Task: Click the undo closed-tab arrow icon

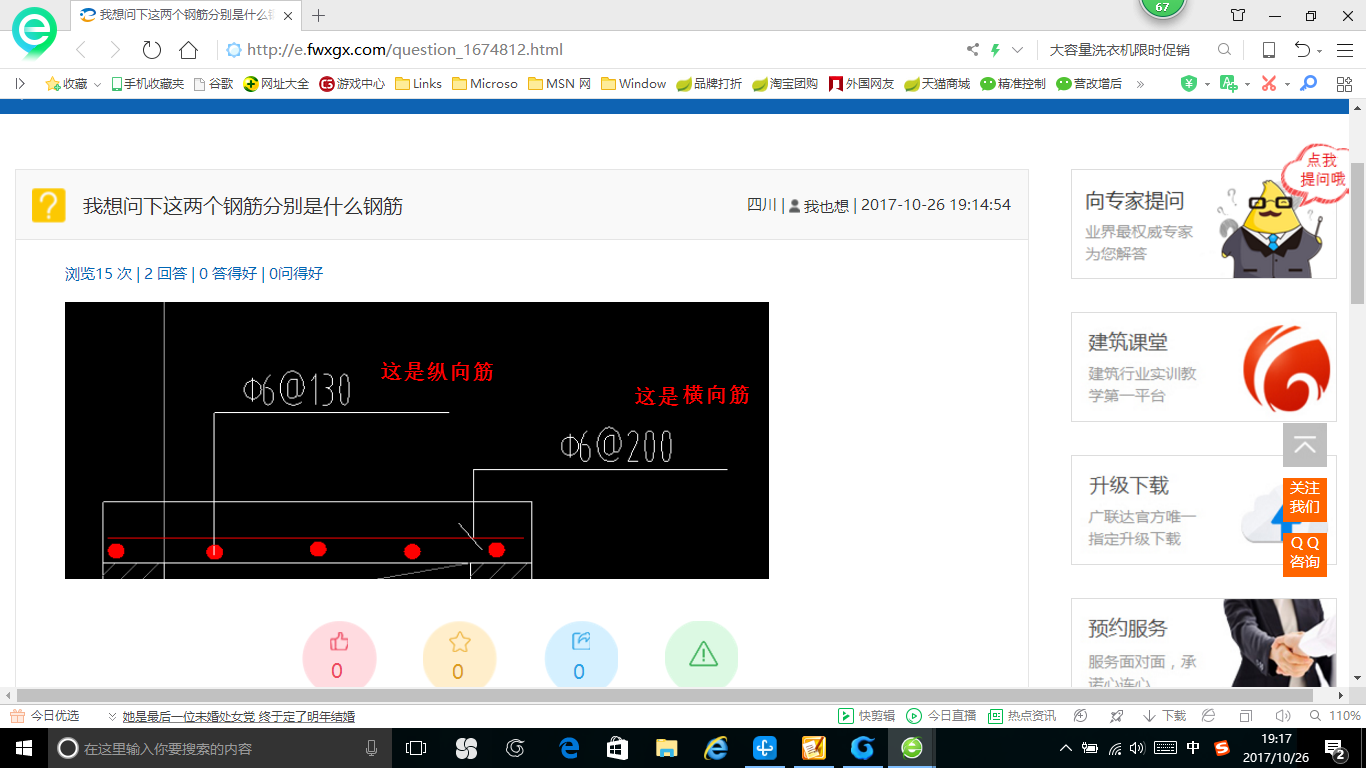Action: [1302, 50]
